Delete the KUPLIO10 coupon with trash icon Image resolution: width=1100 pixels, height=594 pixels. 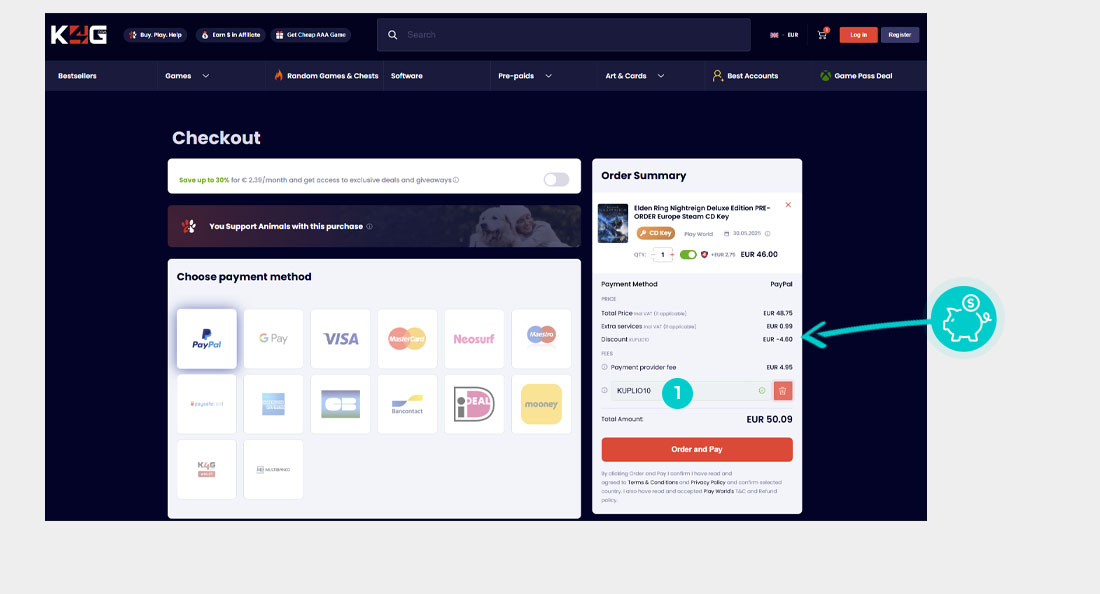pyautogui.click(x=782, y=391)
